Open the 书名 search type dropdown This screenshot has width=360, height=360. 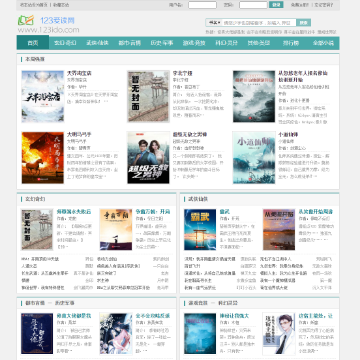[215, 23]
